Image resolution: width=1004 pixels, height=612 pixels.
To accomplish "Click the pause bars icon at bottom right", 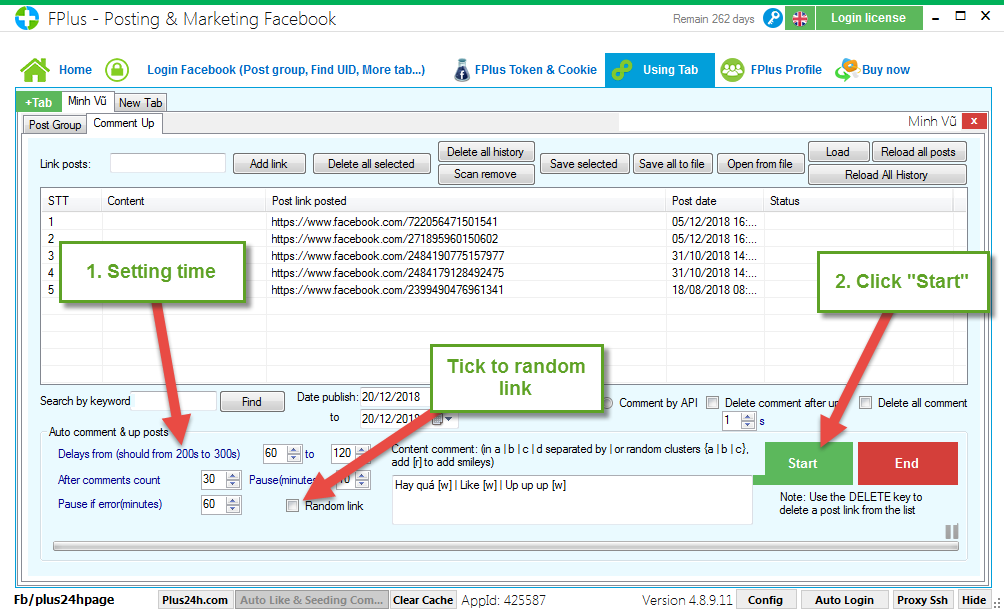I will pyautogui.click(x=951, y=531).
